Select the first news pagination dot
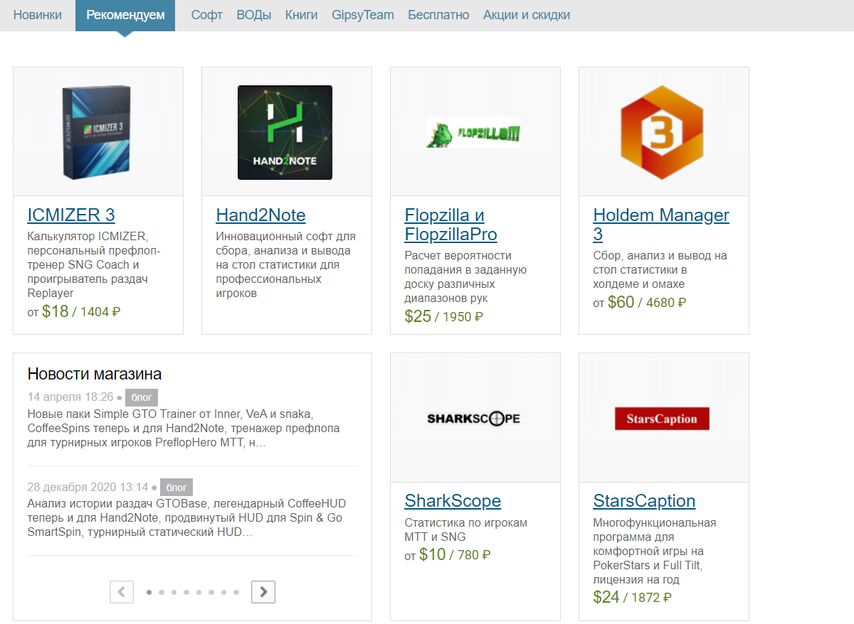The height and width of the screenshot is (624, 854). click(x=149, y=592)
